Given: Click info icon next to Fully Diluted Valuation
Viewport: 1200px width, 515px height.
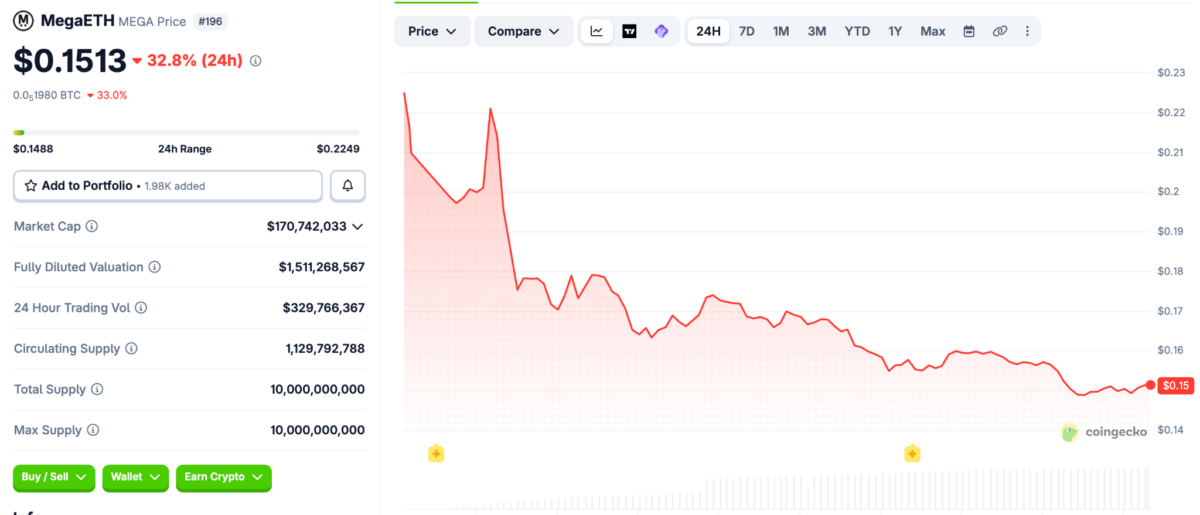Looking at the screenshot, I should pos(155,268).
